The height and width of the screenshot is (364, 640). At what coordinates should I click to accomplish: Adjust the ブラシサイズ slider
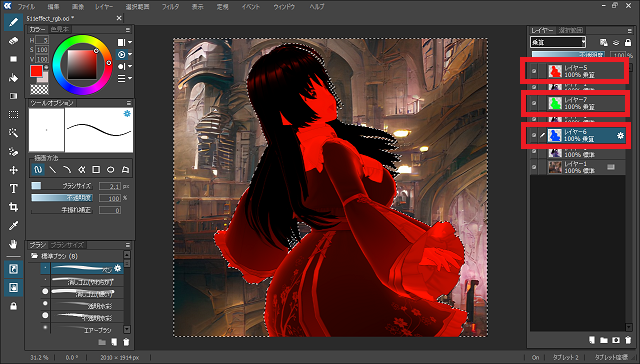click(62, 186)
